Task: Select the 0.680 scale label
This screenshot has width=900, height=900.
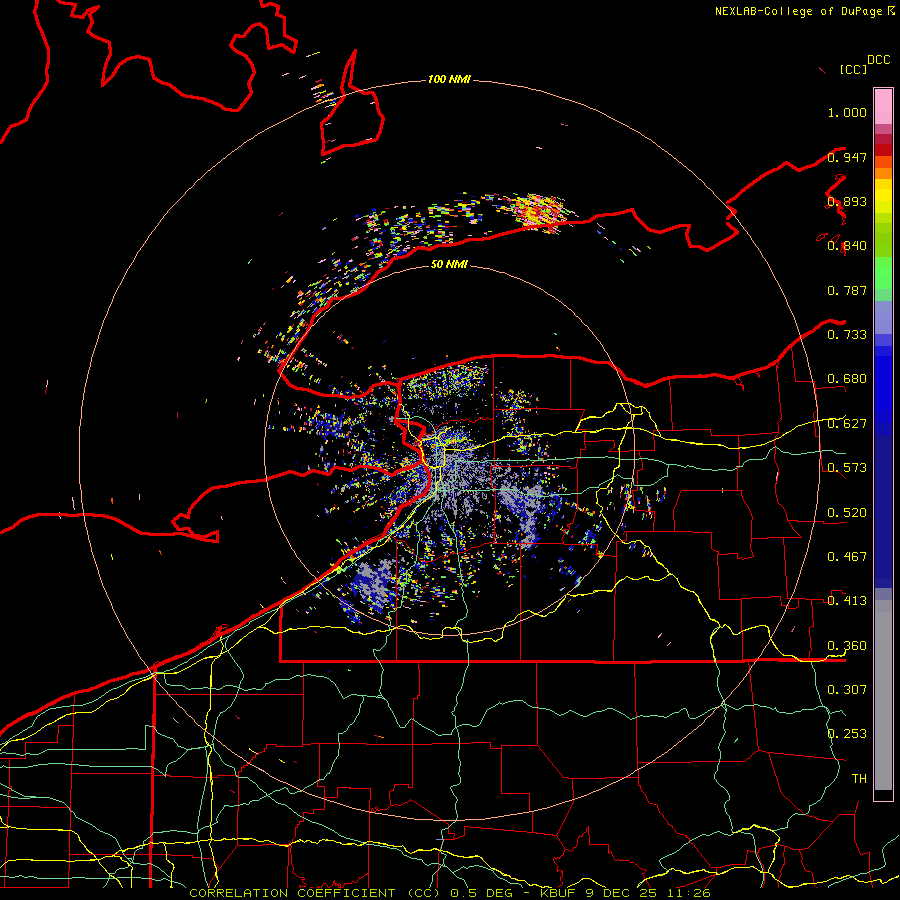Action: [x=847, y=379]
